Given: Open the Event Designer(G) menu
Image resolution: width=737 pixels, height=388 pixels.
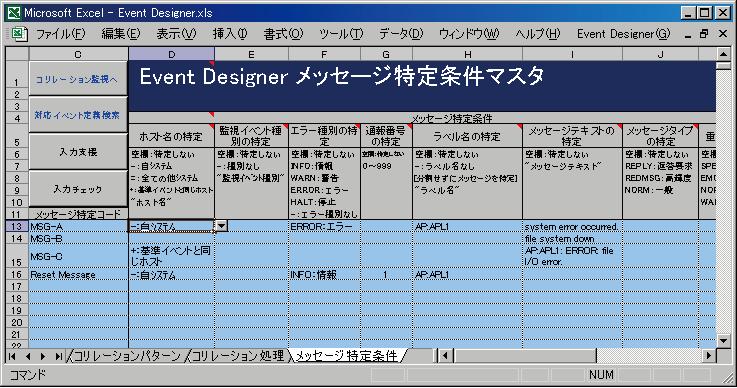Looking at the screenshot, I should 623,34.
